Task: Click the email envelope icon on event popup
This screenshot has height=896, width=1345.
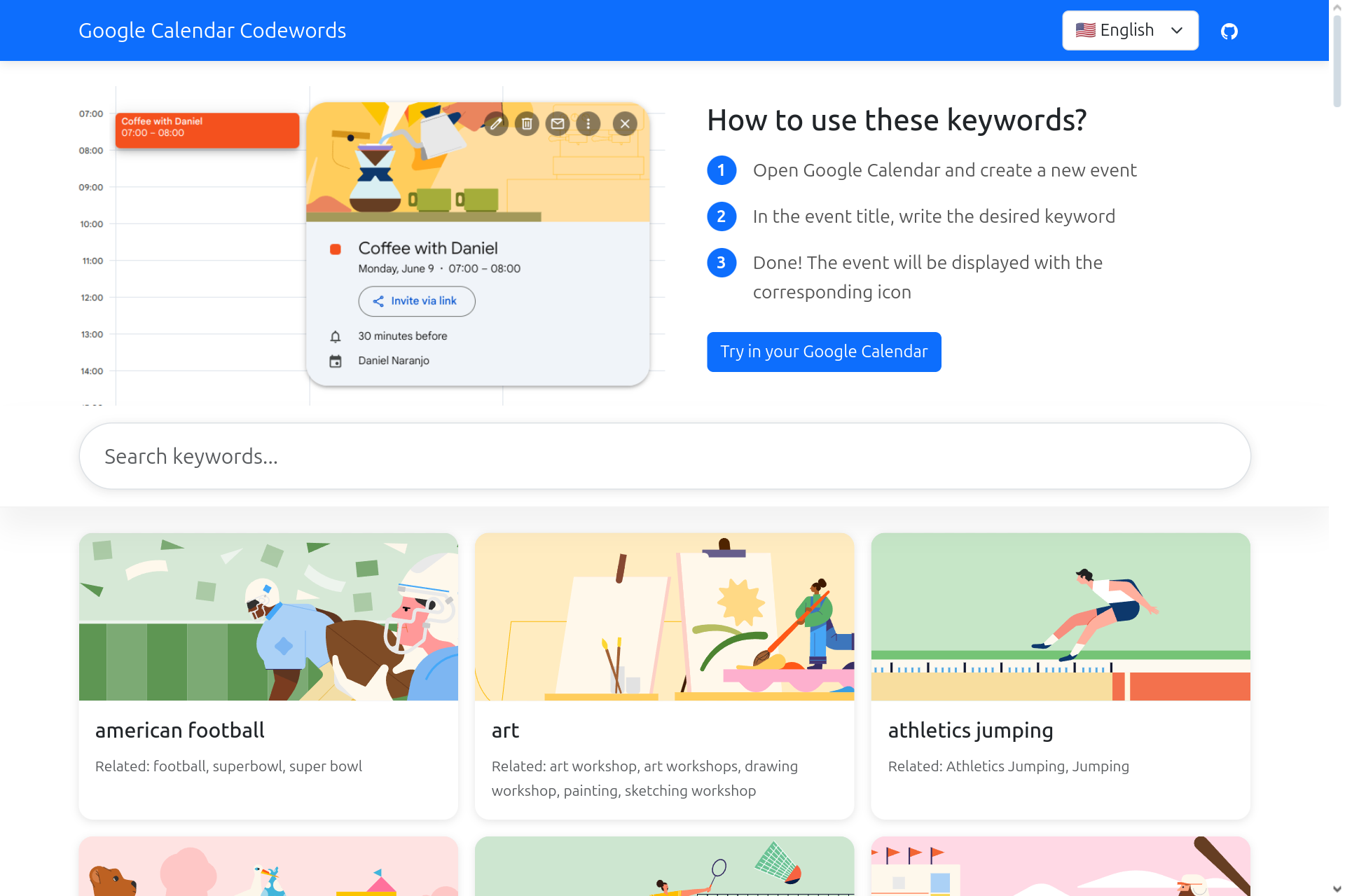Action: coord(558,124)
